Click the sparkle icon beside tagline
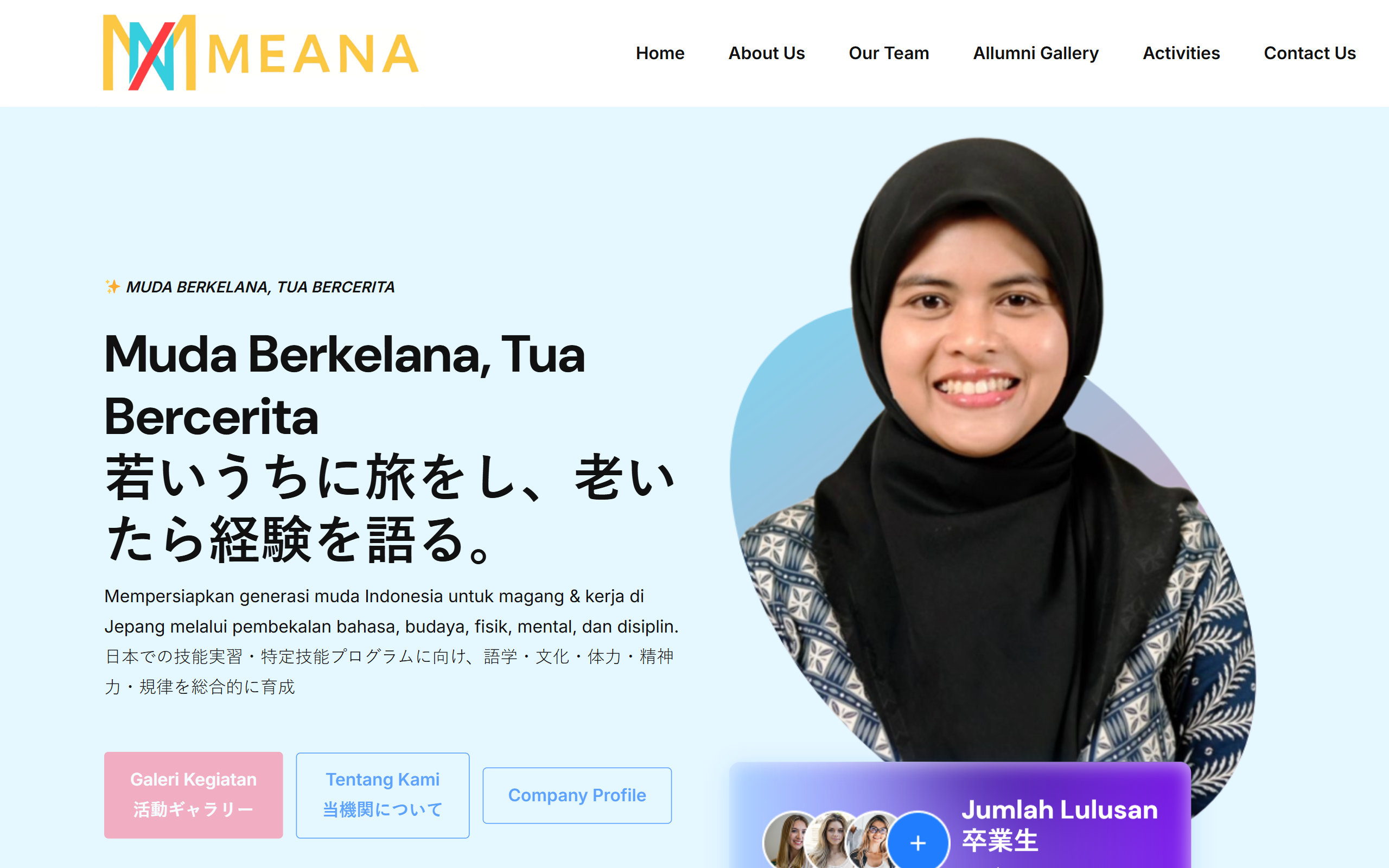 112,286
